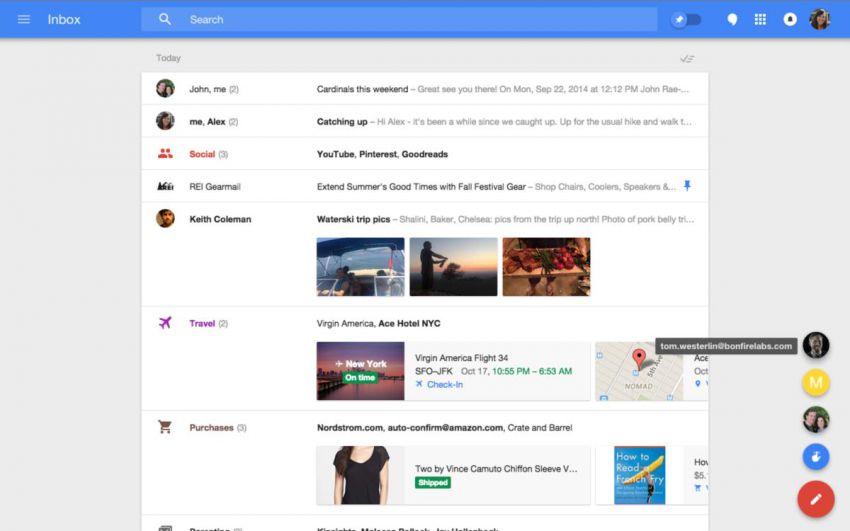
Task: Unpin the REI Gearmail email
Action: coord(687,186)
